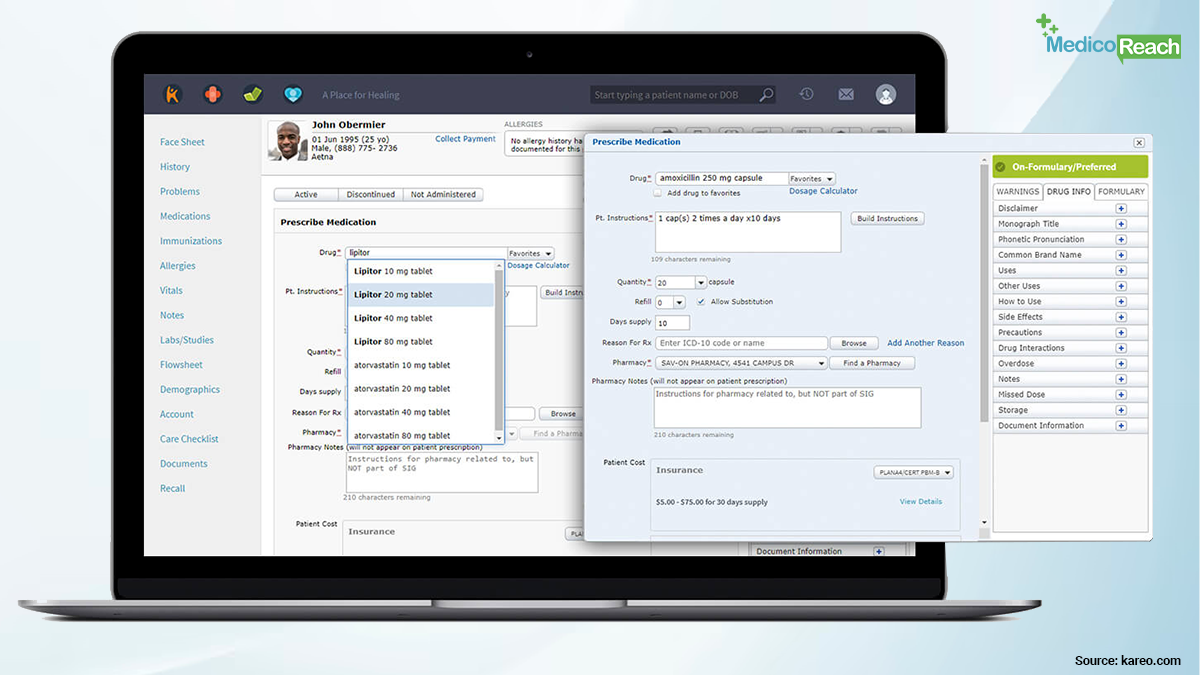Switch to the DRUG INFO tab

[x=1068, y=191]
